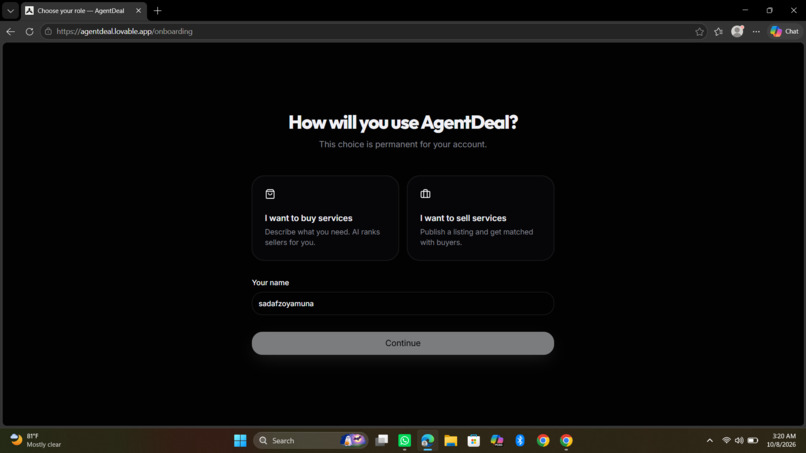Click the address bar URL

coord(124,31)
